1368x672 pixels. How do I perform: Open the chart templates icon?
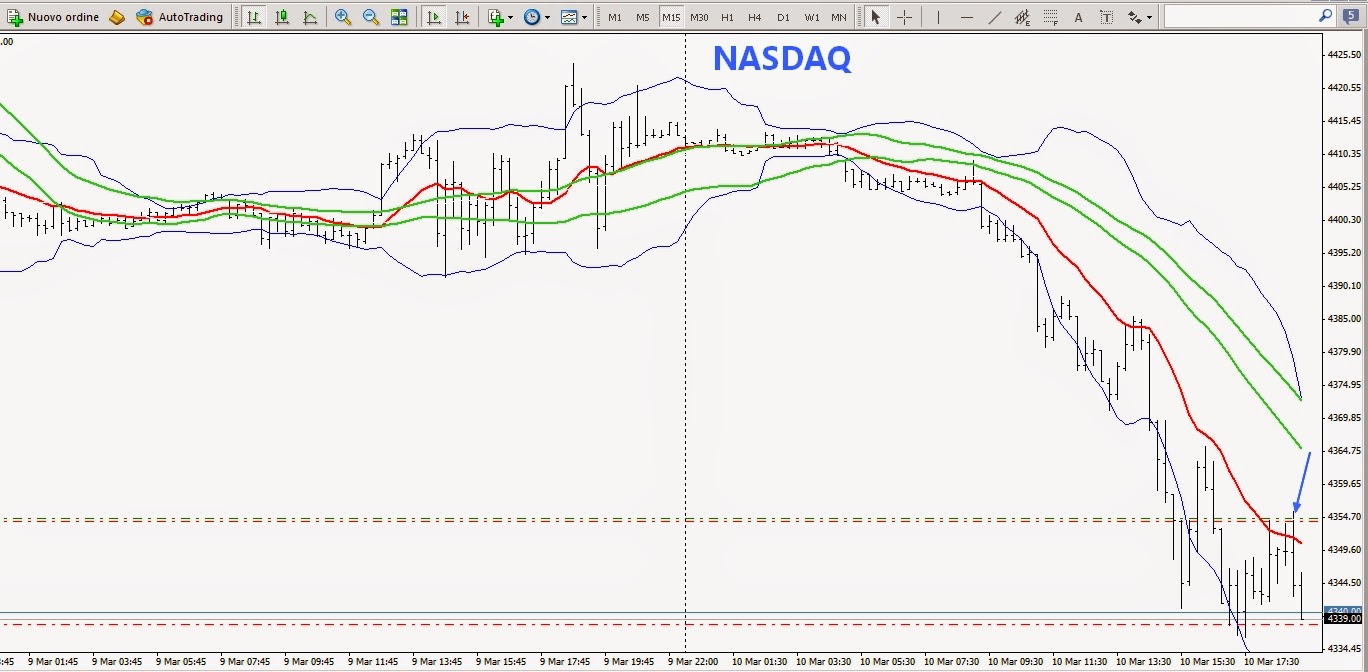click(569, 17)
